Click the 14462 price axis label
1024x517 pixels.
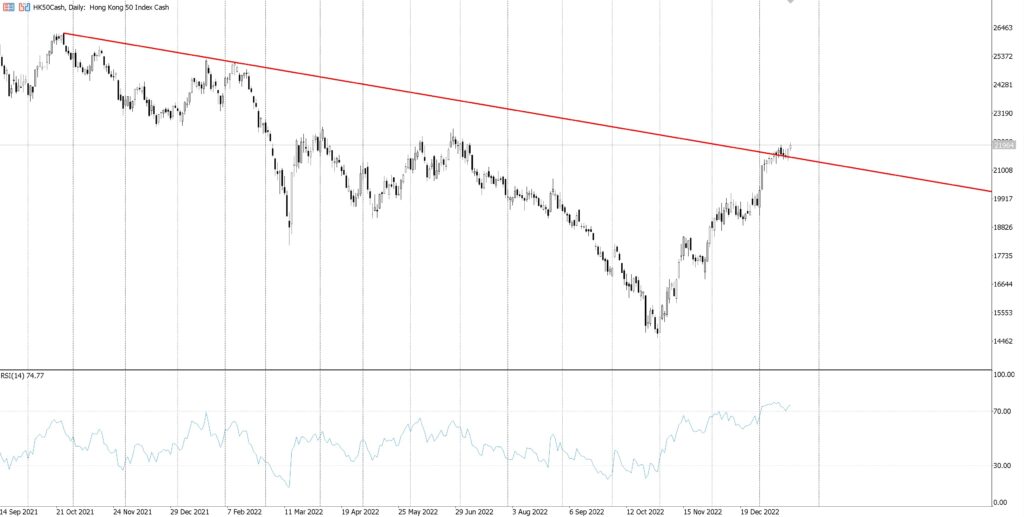(x=1001, y=342)
